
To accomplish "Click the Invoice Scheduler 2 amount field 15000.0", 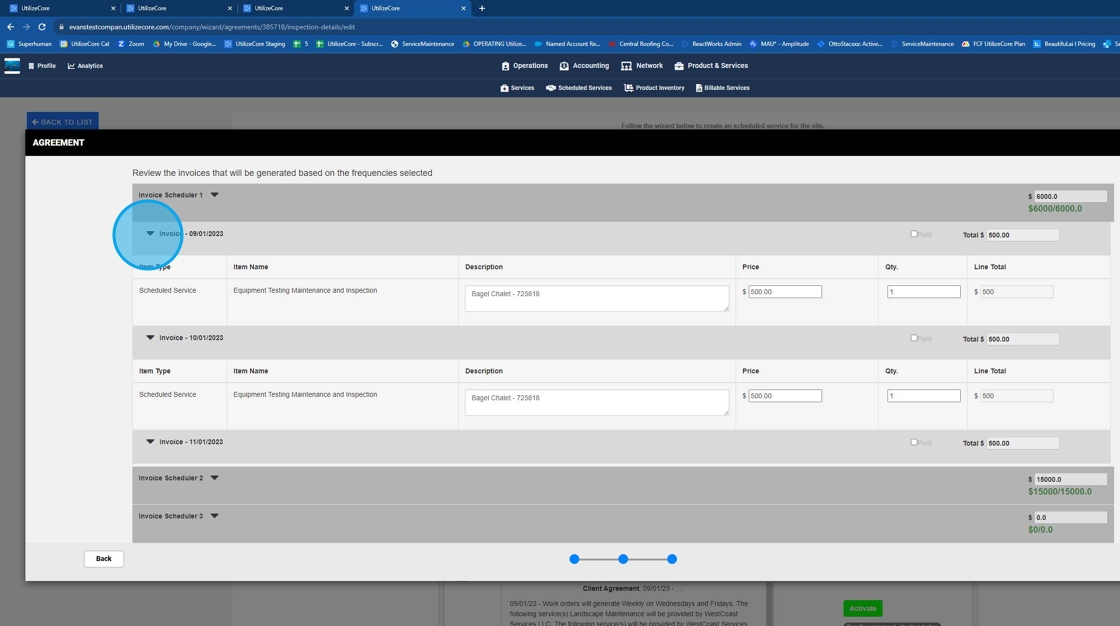I will point(1070,479).
